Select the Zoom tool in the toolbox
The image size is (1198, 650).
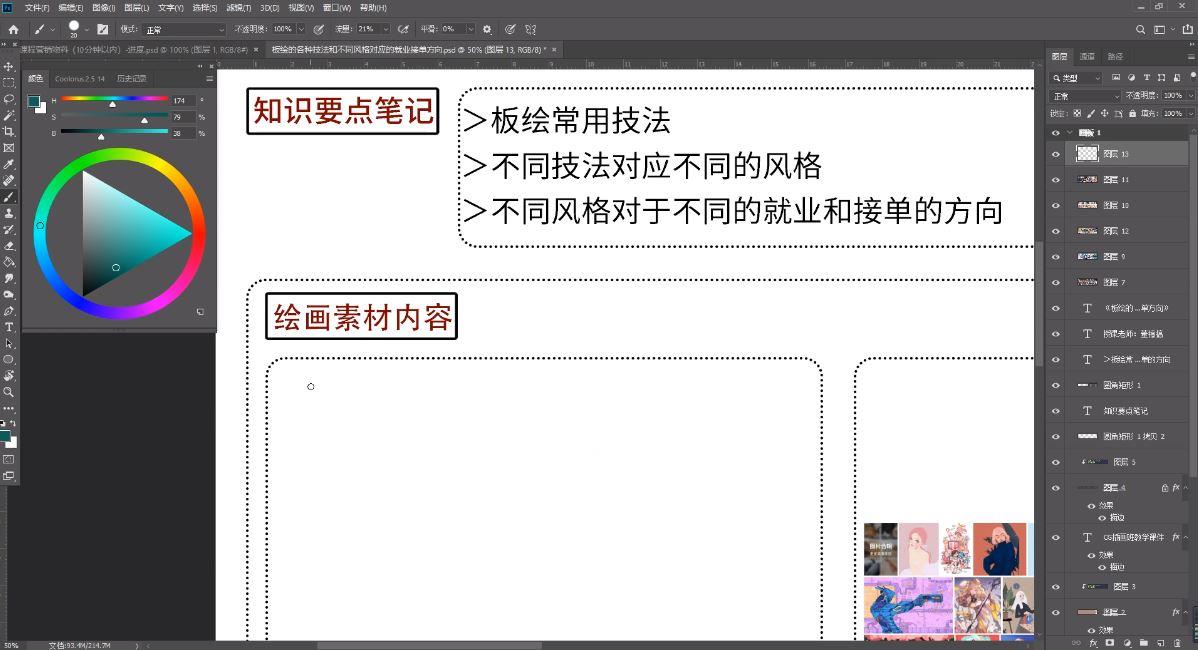[x=8, y=392]
